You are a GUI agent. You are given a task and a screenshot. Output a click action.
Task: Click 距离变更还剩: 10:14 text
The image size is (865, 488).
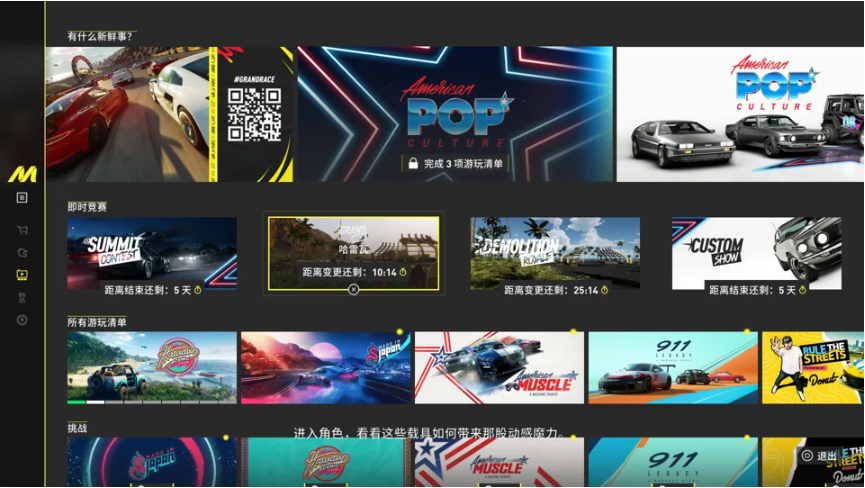coord(349,272)
